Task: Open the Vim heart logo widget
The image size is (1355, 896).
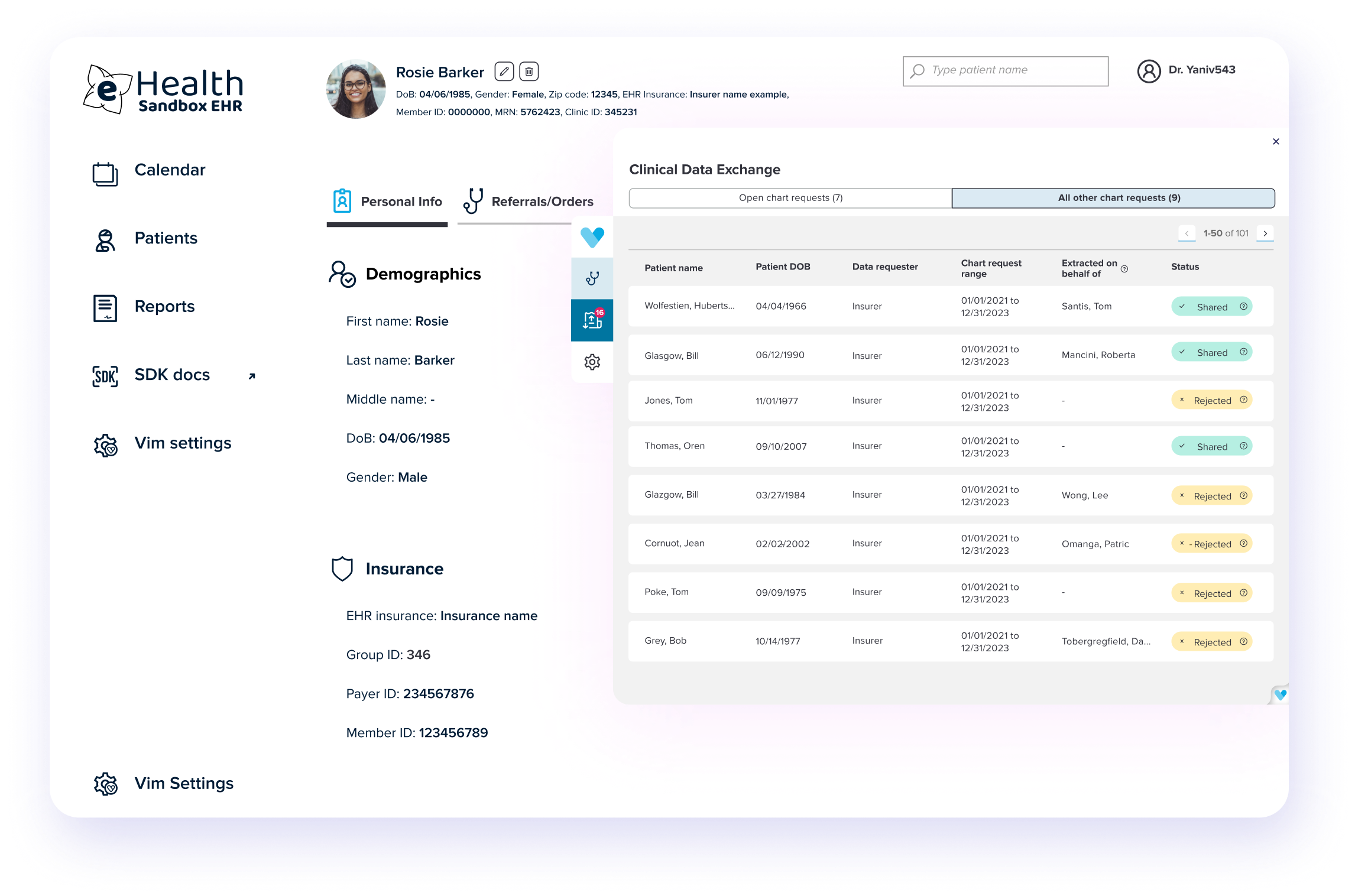Action: 592,237
